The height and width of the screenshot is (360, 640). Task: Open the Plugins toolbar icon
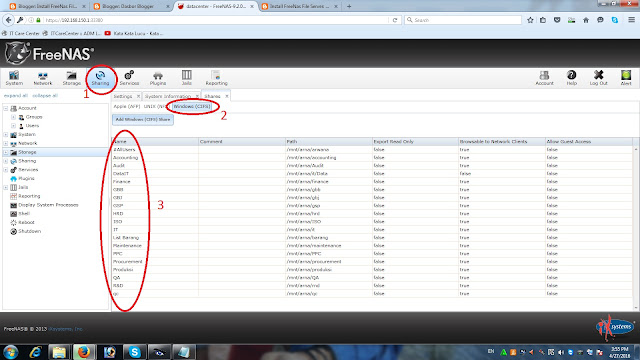click(158, 78)
